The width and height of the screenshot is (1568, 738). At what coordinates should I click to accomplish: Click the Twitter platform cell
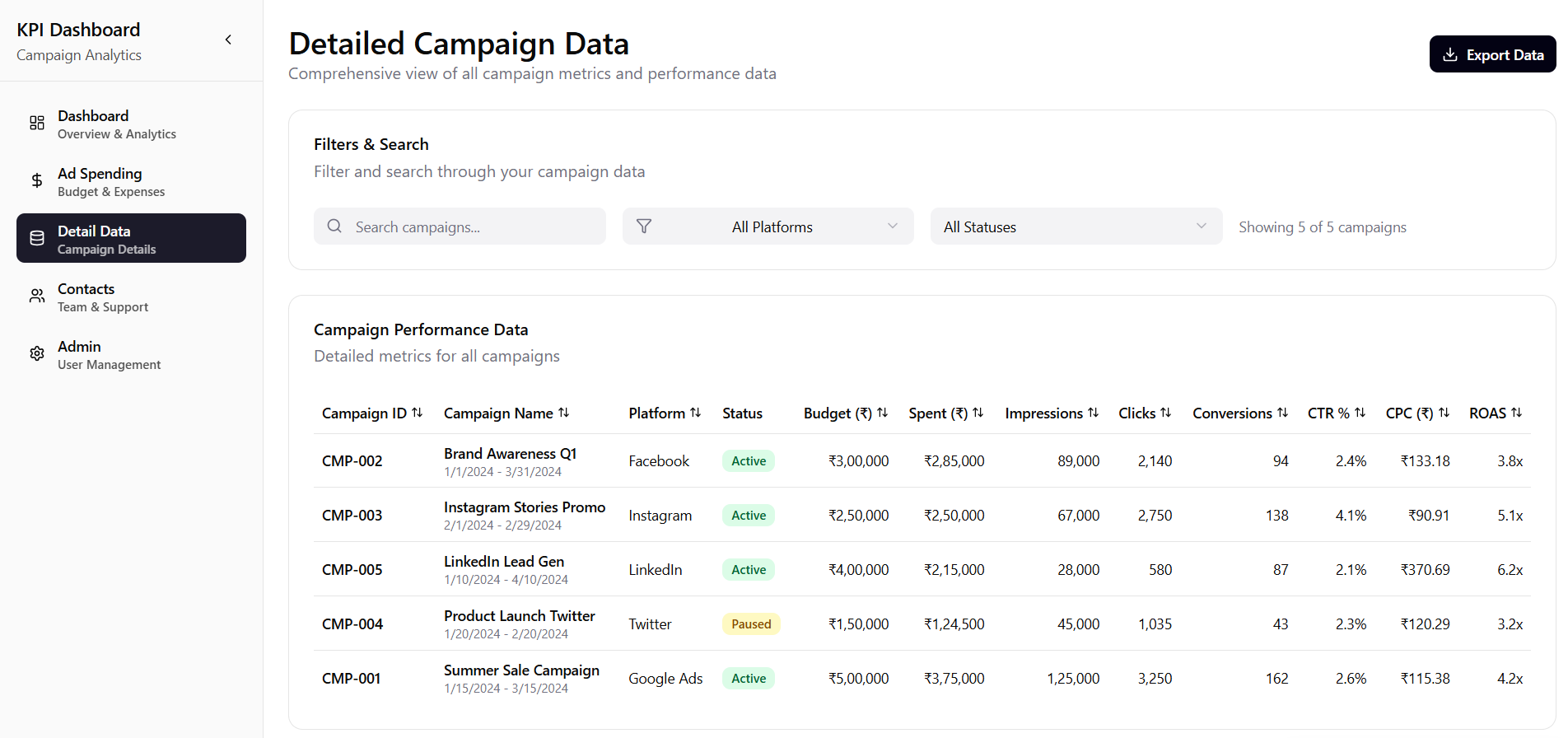650,624
